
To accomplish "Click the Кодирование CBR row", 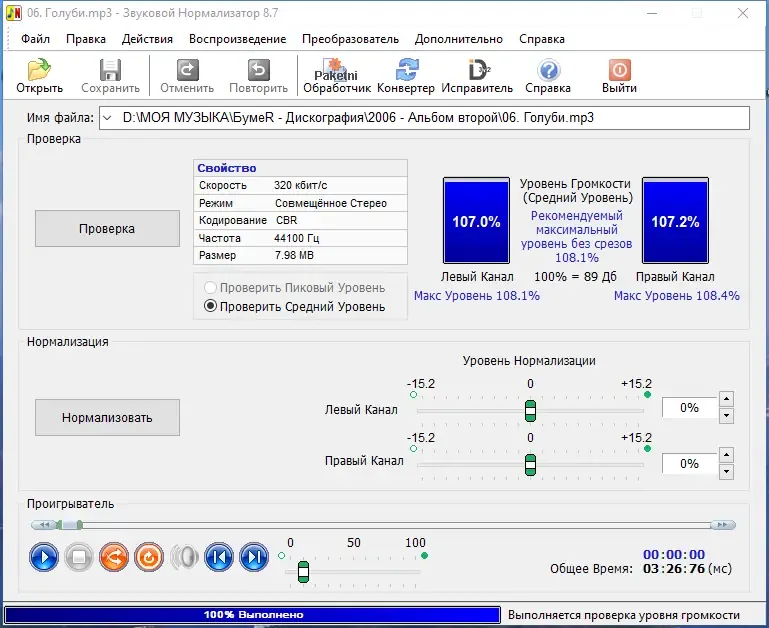I will [301, 220].
